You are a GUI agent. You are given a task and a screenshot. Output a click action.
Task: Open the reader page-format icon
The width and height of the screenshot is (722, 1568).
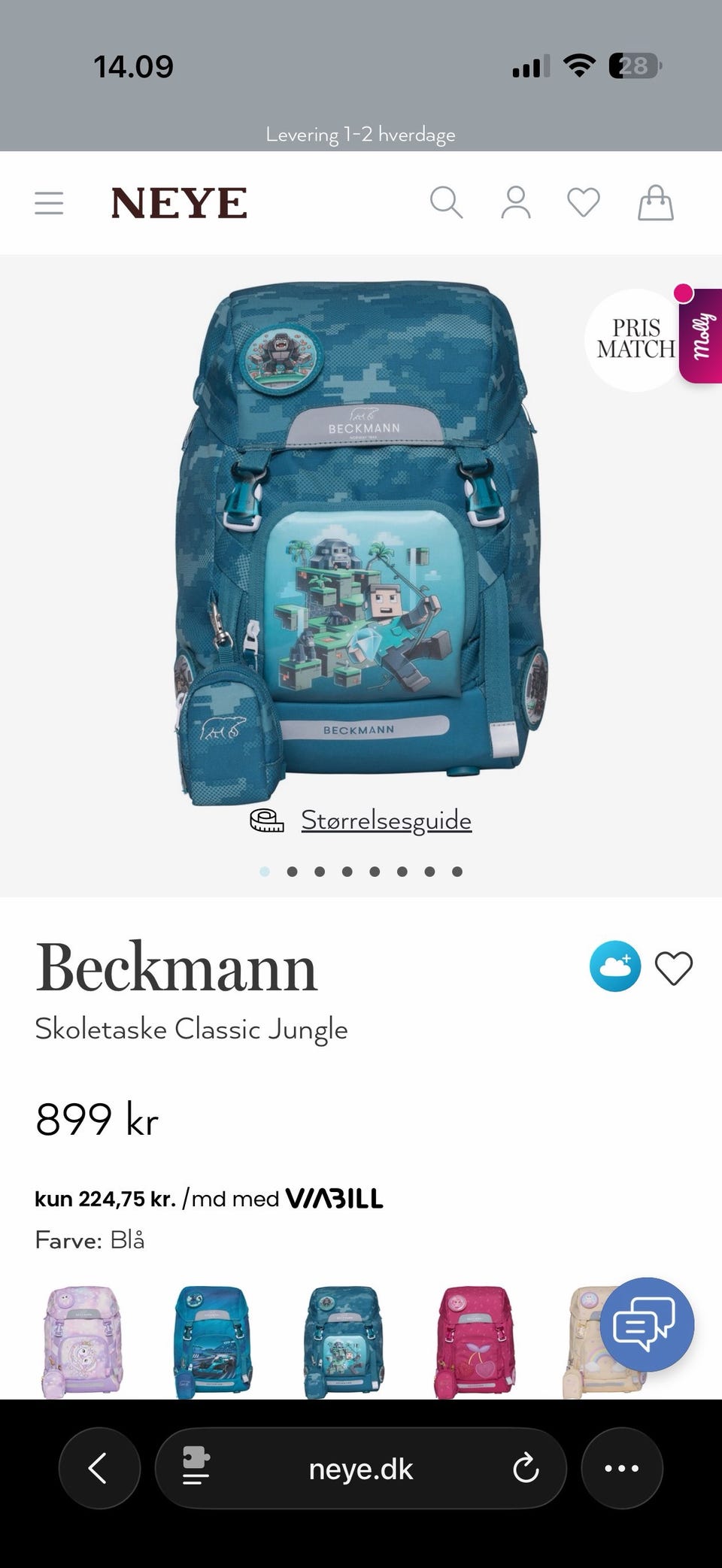tap(196, 1468)
